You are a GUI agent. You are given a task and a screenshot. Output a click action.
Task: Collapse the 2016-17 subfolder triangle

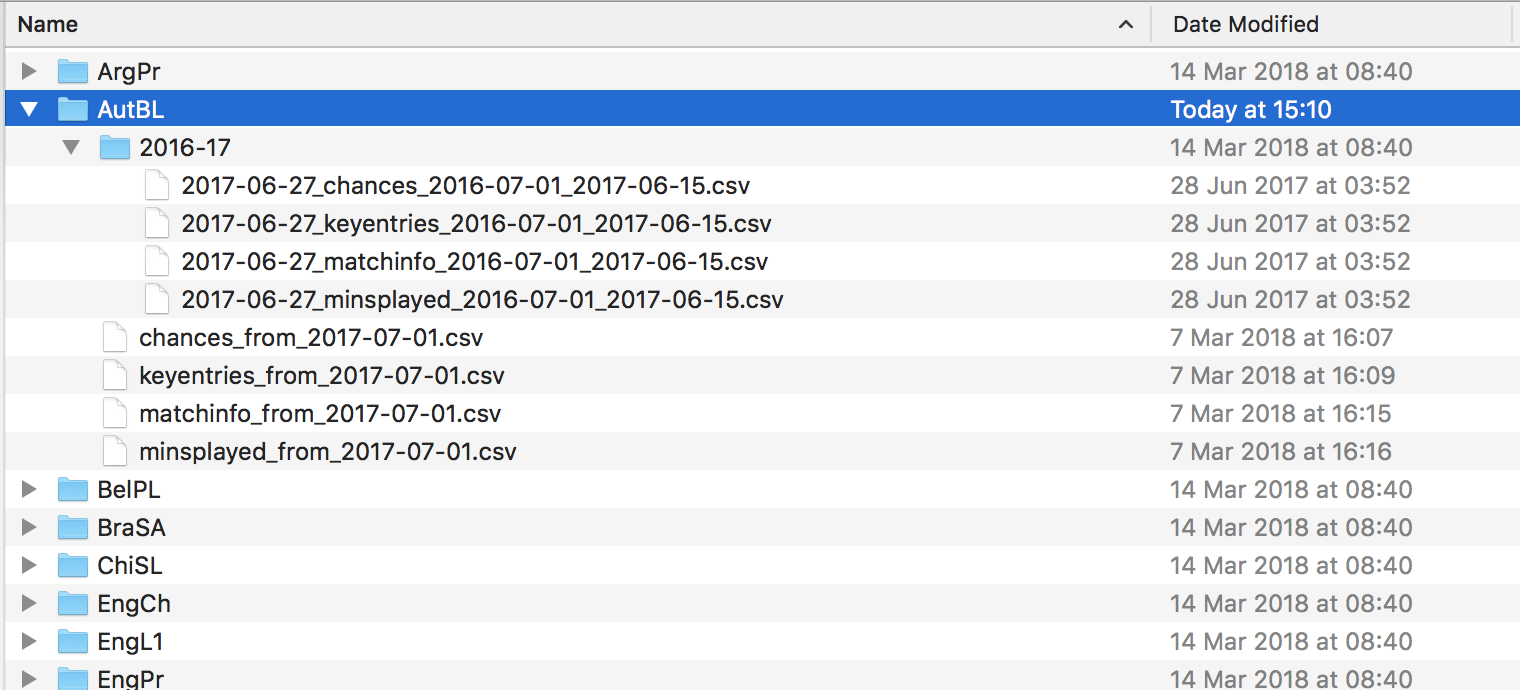[x=71, y=147]
